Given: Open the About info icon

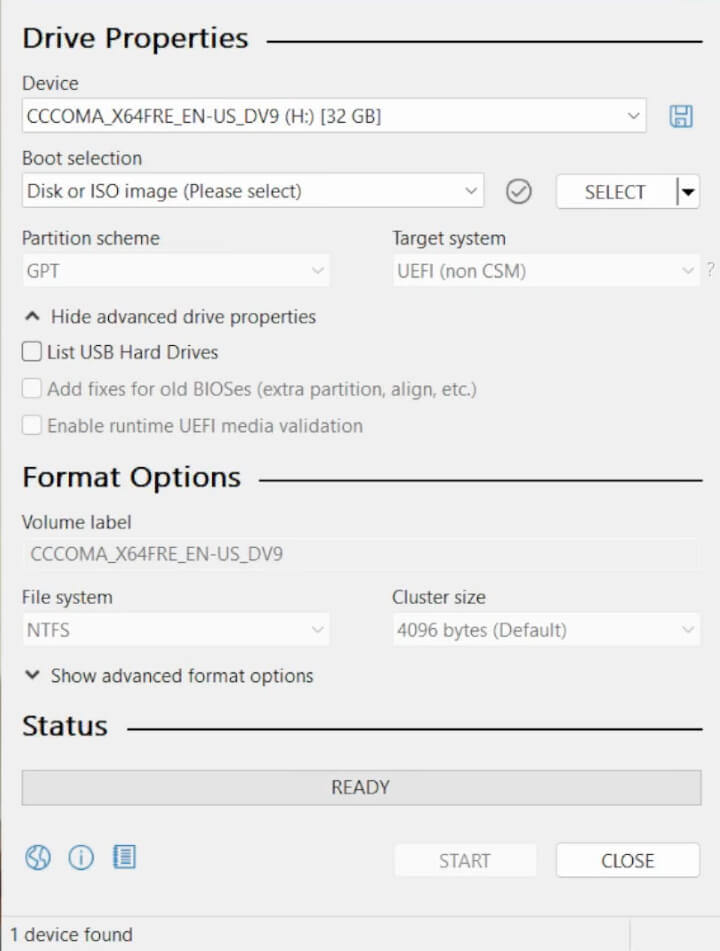Looking at the screenshot, I should (x=80, y=857).
